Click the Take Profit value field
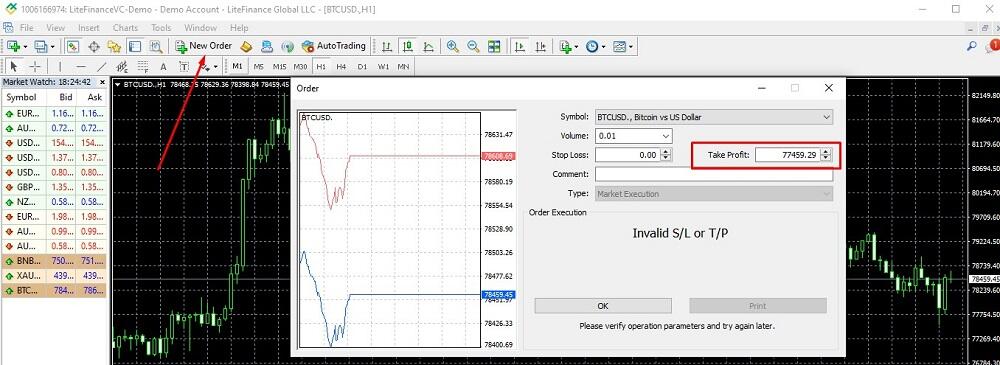The width and height of the screenshot is (1000, 365). pyautogui.click(x=788, y=154)
